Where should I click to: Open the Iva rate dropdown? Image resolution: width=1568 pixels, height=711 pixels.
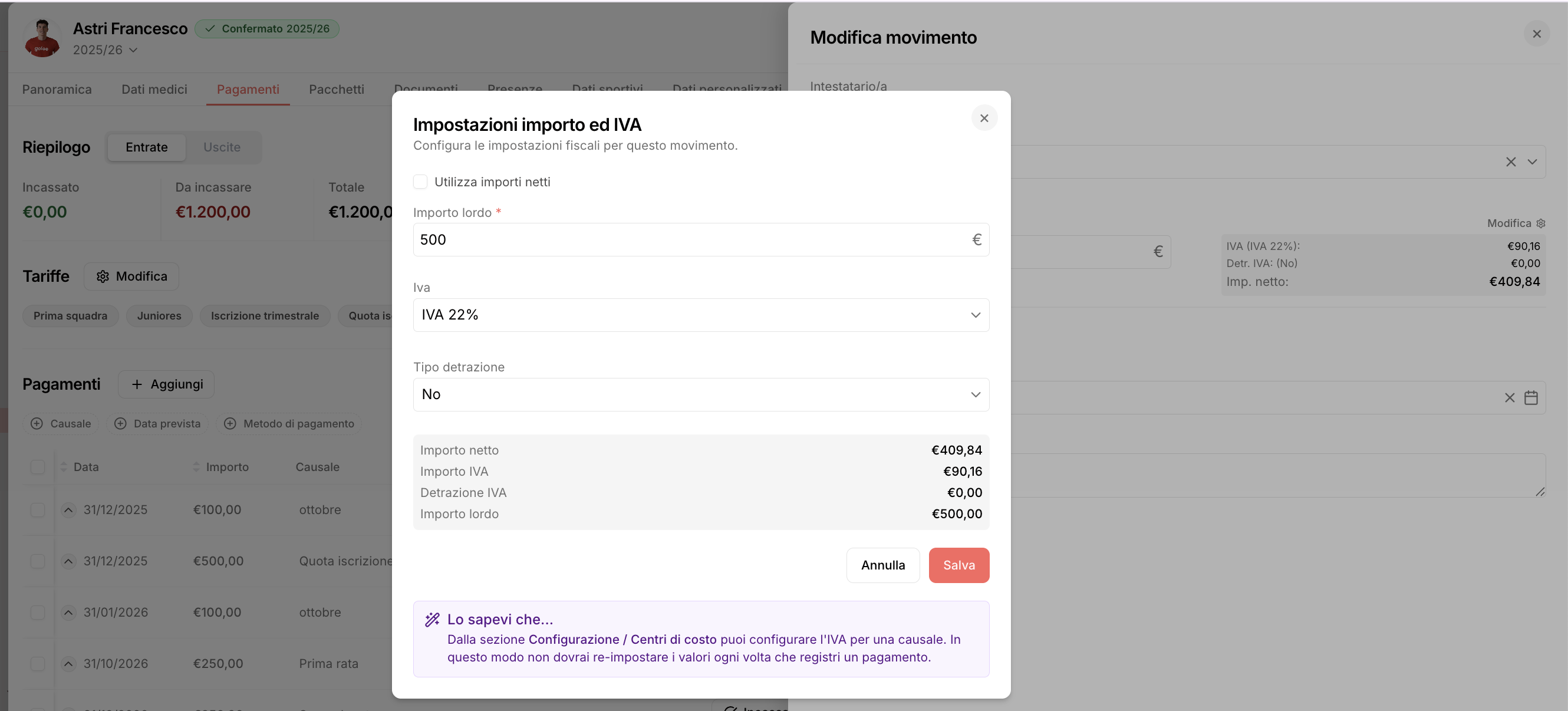[x=701, y=315]
